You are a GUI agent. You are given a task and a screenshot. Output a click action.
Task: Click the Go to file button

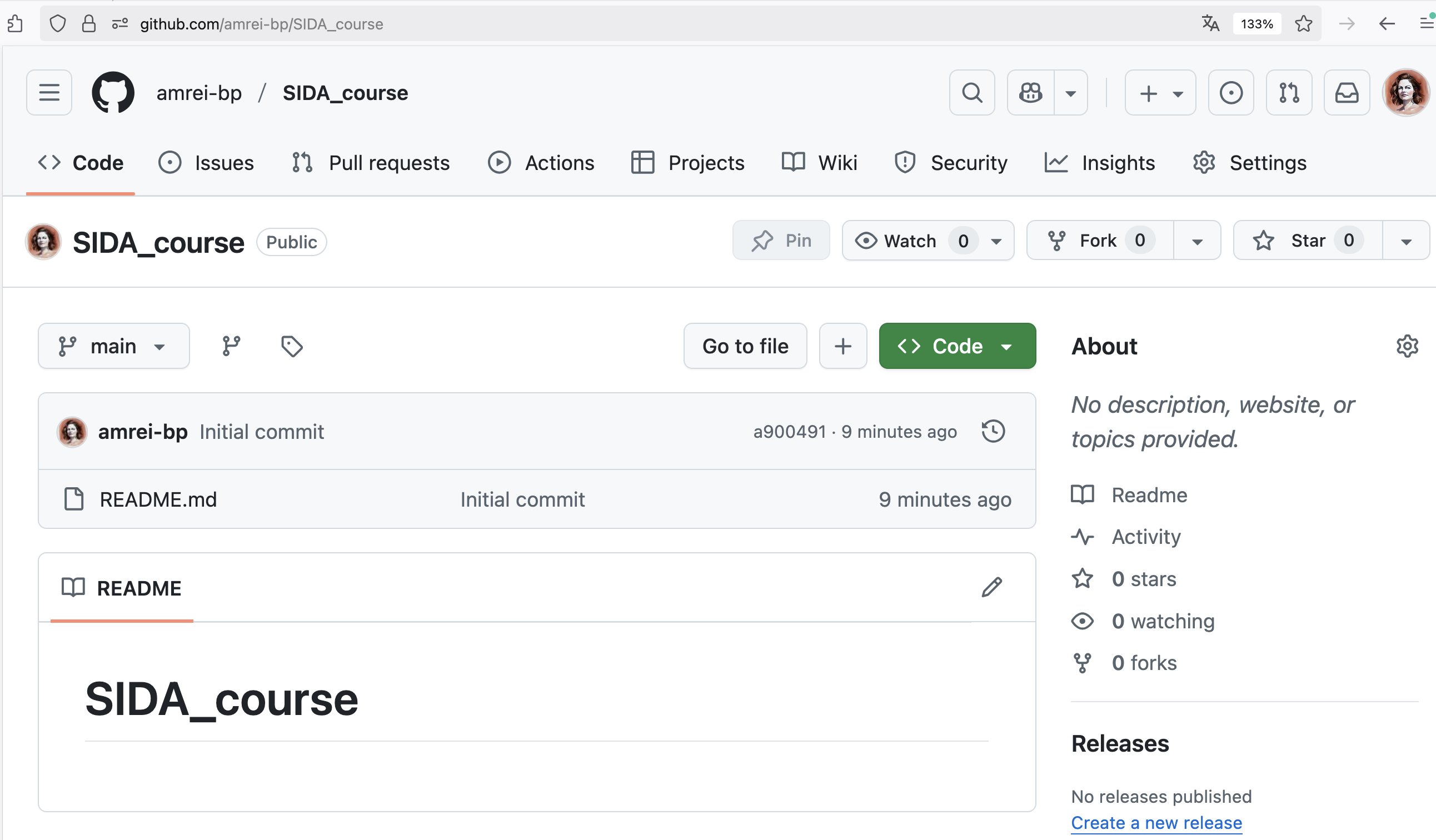point(745,346)
